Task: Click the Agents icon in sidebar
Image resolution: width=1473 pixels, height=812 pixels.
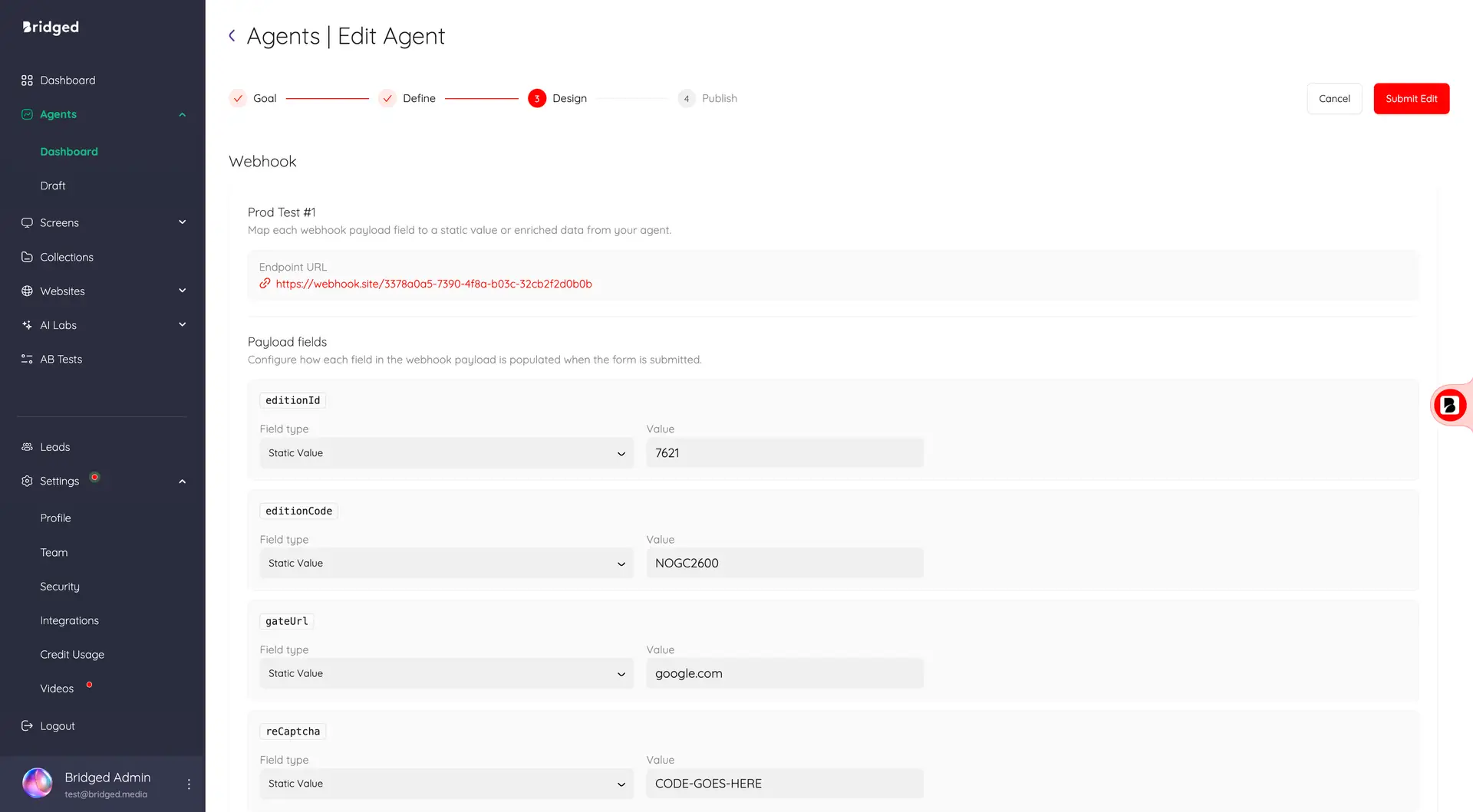Action: (x=27, y=114)
